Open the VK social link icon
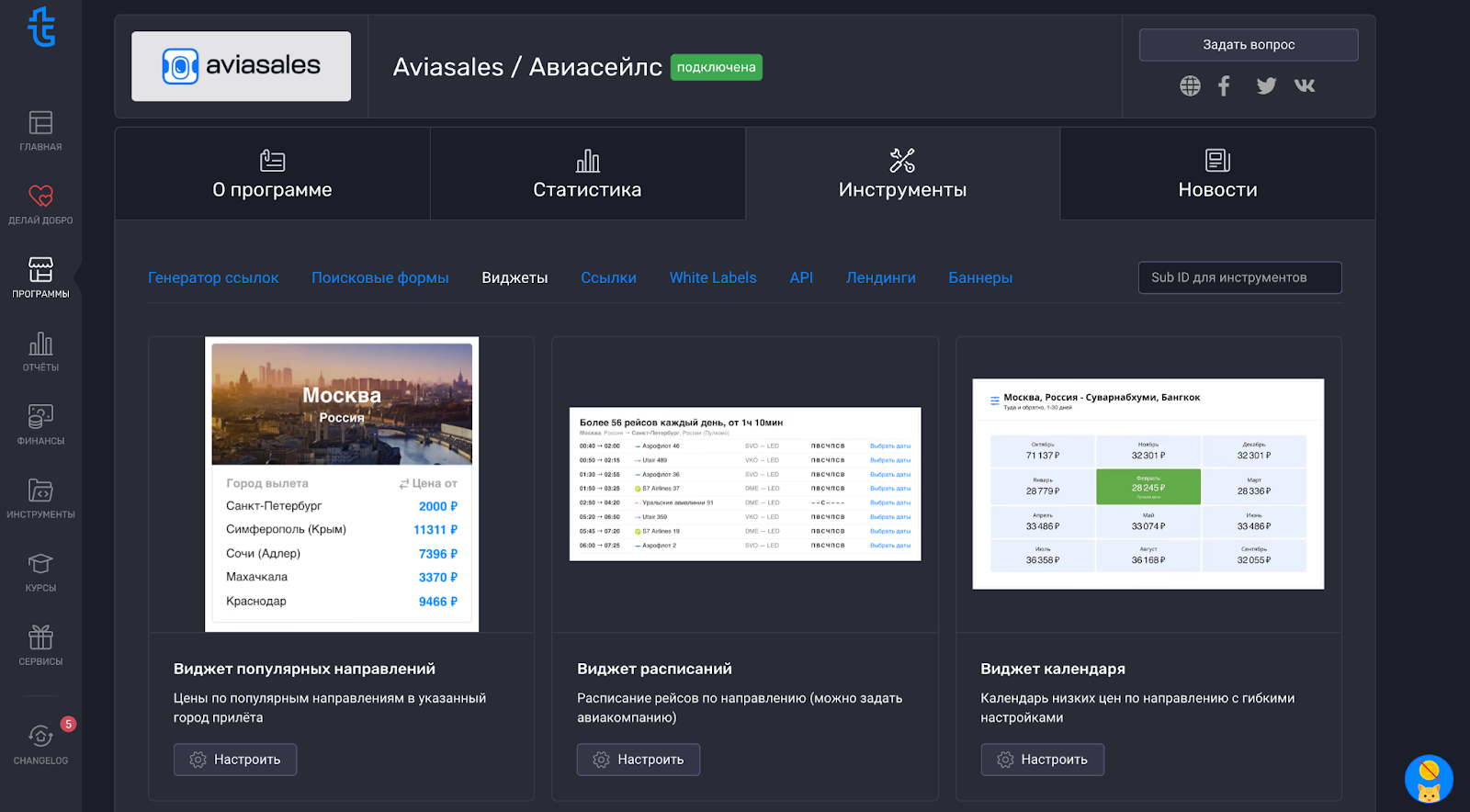Screen dimensions: 1470x812 1305,86
